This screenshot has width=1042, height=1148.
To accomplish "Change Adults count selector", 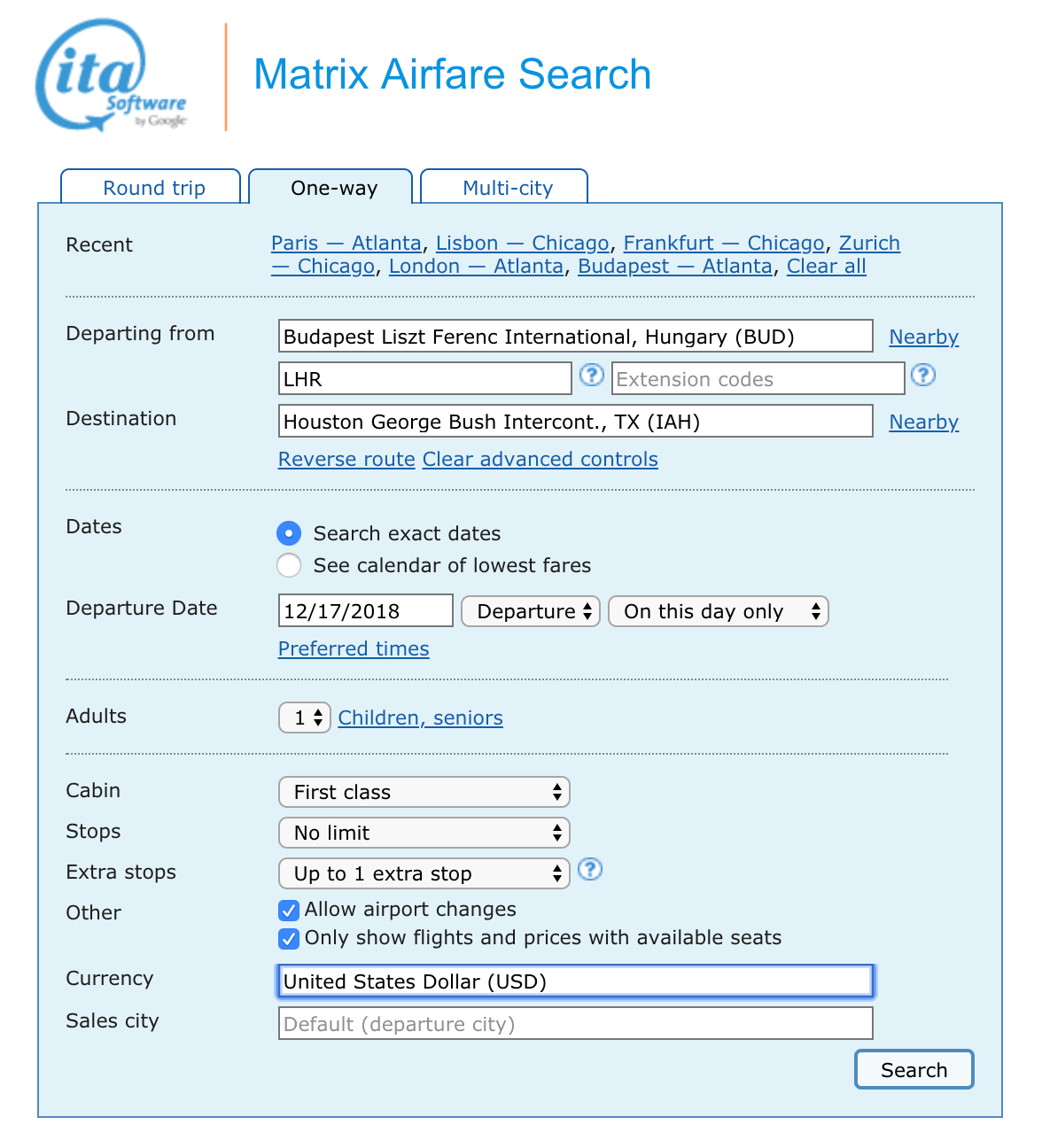I will pyautogui.click(x=305, y=717).
